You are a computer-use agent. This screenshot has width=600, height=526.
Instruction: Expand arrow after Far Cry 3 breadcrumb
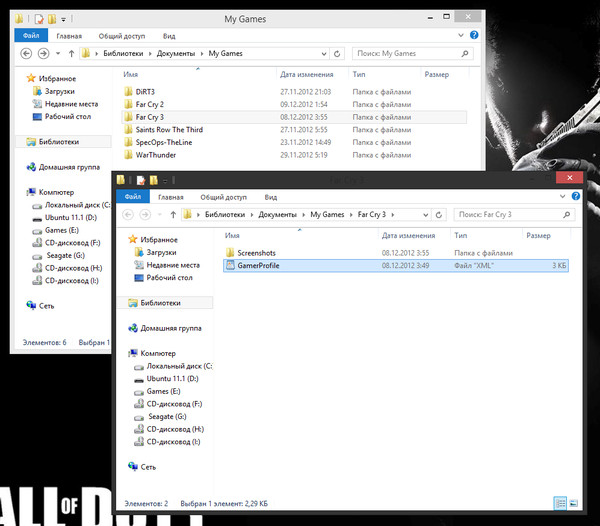point(393,215)
